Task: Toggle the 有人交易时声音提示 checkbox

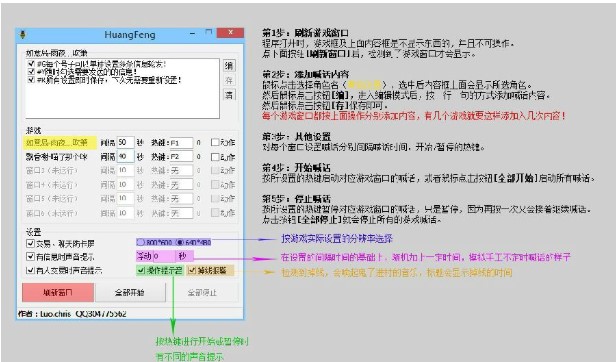Action: tap(30, 270)
